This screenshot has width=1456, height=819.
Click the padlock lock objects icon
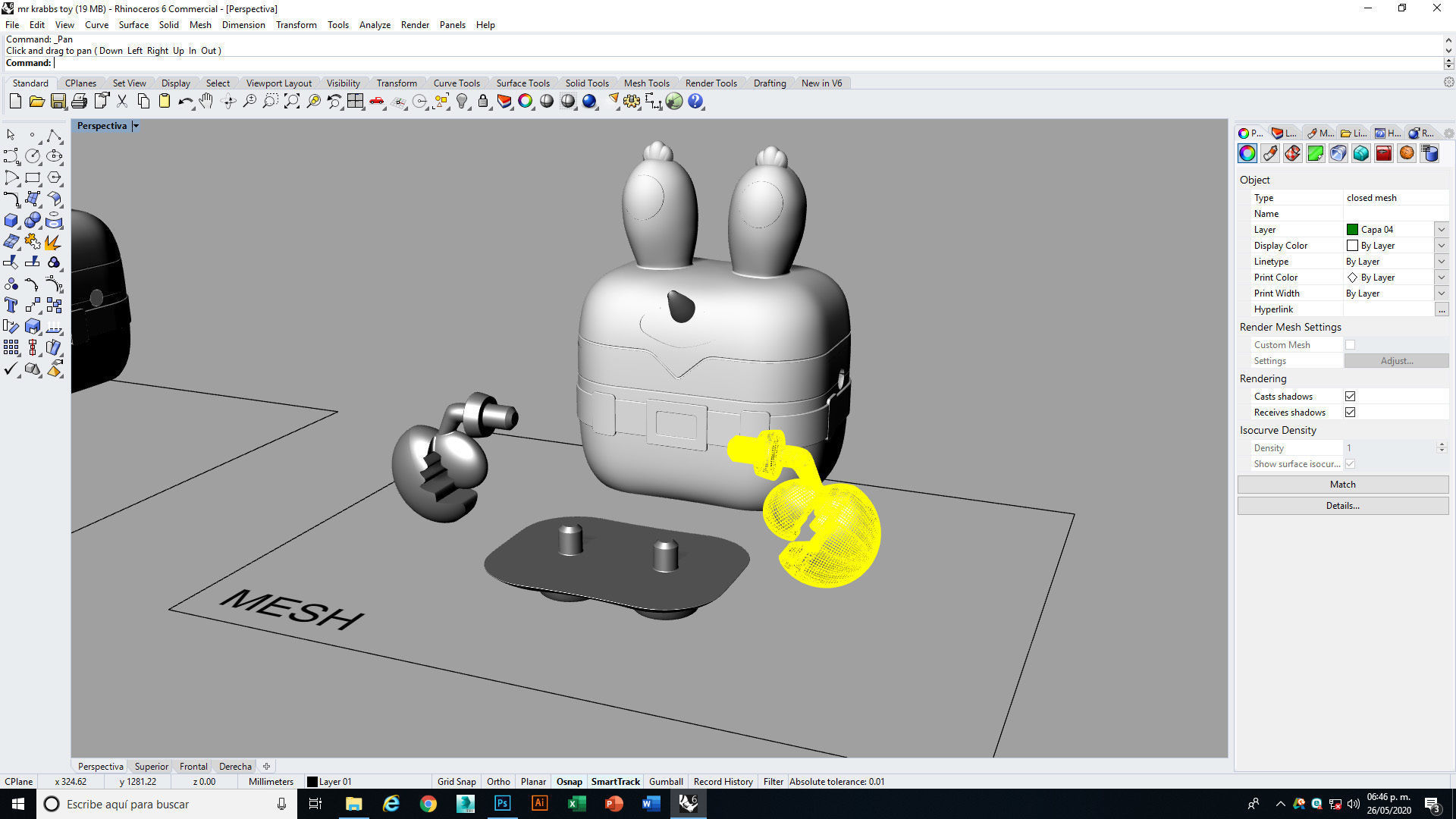click(x=483, y=101)
